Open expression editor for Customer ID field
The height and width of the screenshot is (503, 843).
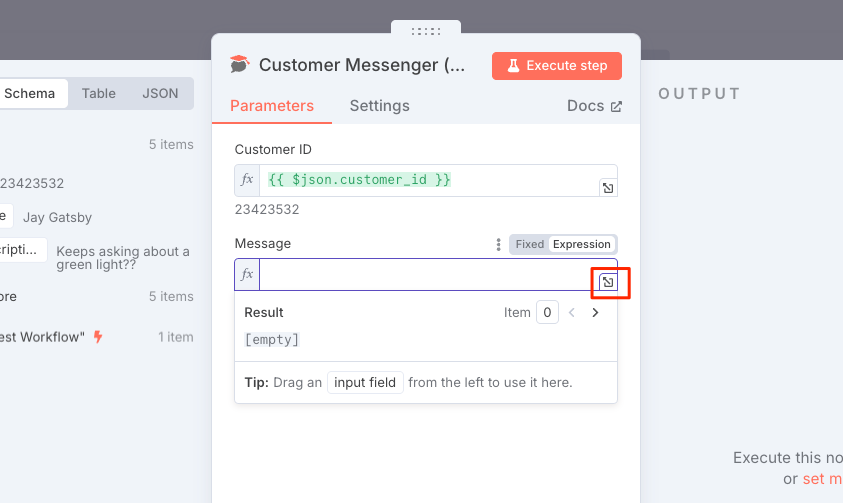tap(608, 188)
